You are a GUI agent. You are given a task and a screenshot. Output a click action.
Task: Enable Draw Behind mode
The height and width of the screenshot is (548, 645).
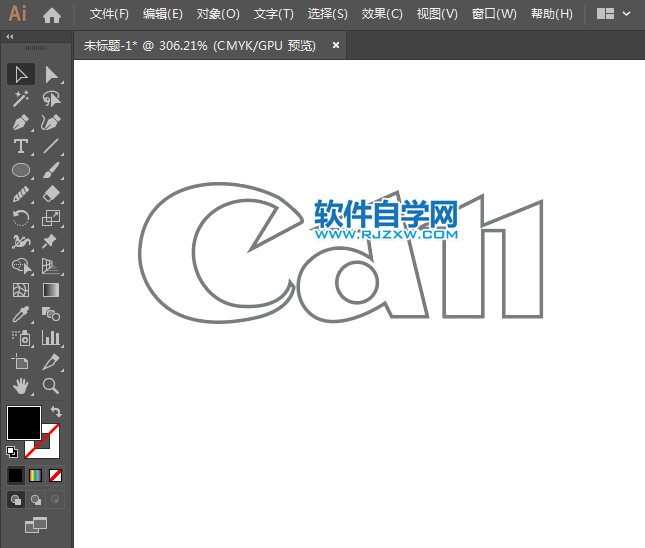pos(36,500)
